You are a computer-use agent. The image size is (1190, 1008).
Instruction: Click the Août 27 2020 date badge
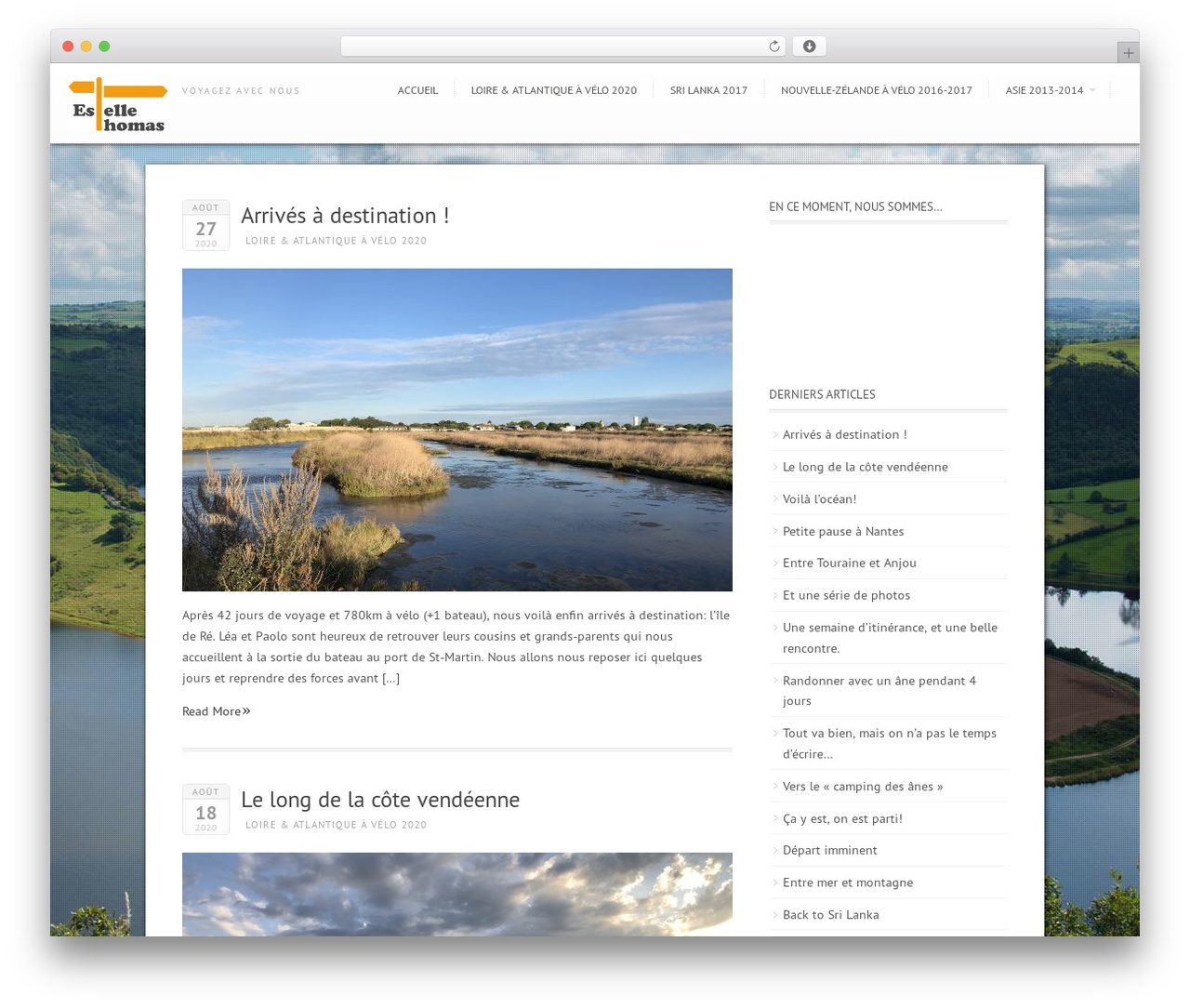(205, 225)
